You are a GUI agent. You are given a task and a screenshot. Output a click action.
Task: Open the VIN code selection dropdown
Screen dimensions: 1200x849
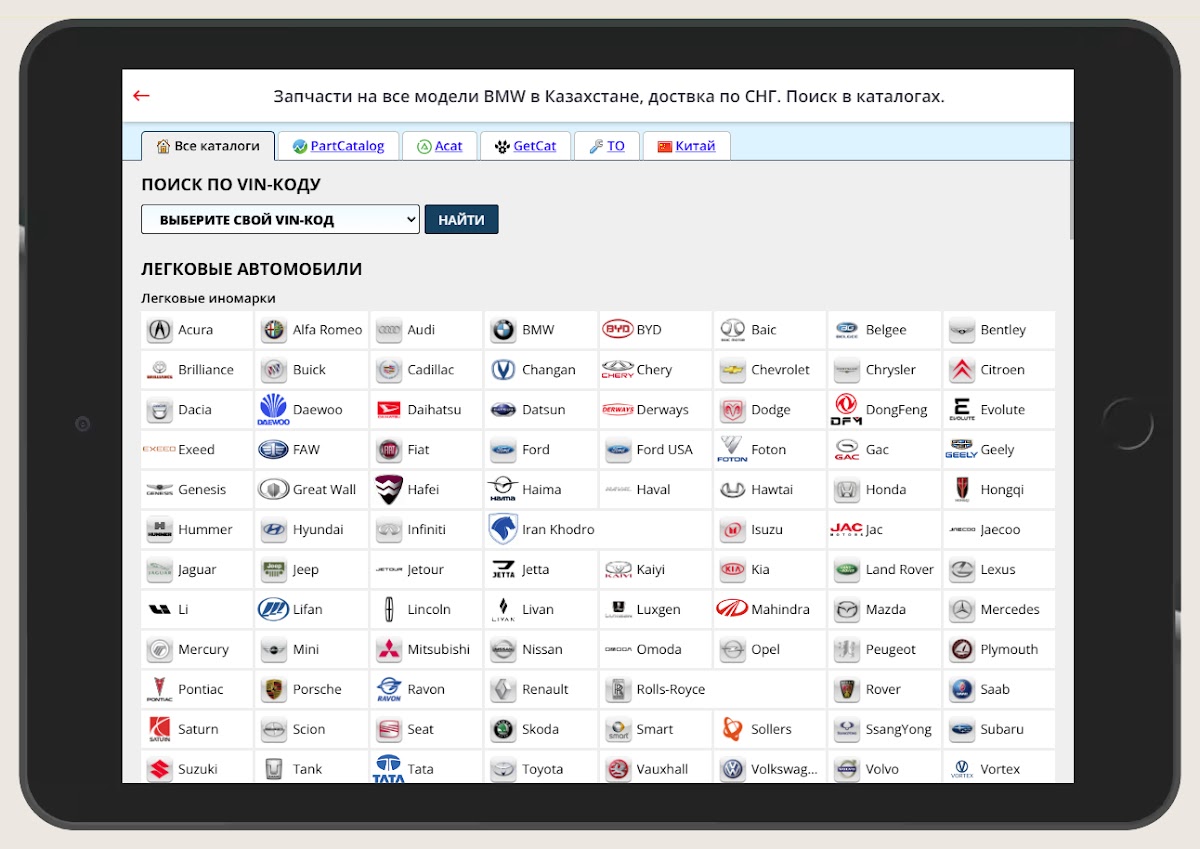280,220
